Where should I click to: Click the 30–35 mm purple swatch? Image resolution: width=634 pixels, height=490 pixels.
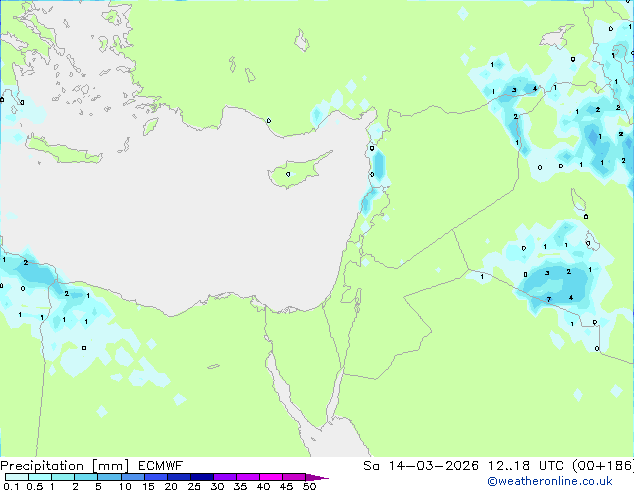[225, 477]
